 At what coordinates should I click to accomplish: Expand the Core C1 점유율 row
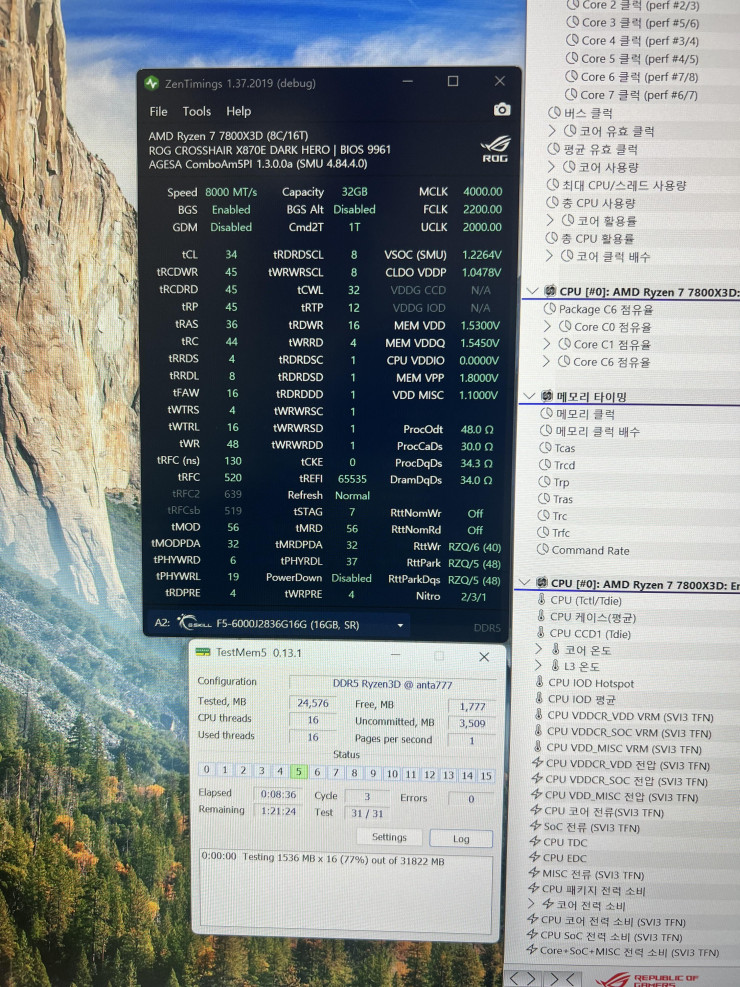547,344
